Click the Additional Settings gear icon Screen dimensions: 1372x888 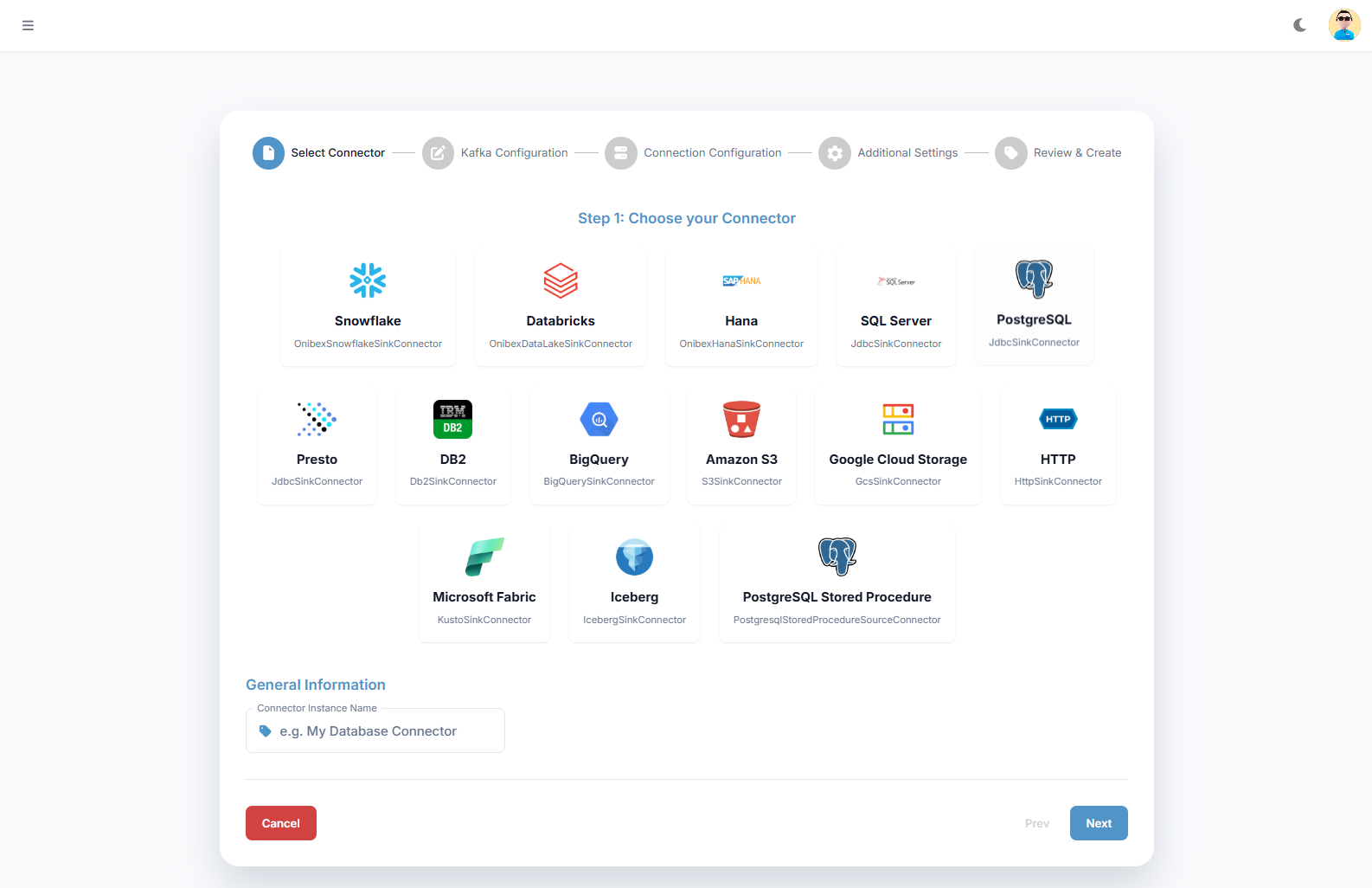tap(834, 153)
